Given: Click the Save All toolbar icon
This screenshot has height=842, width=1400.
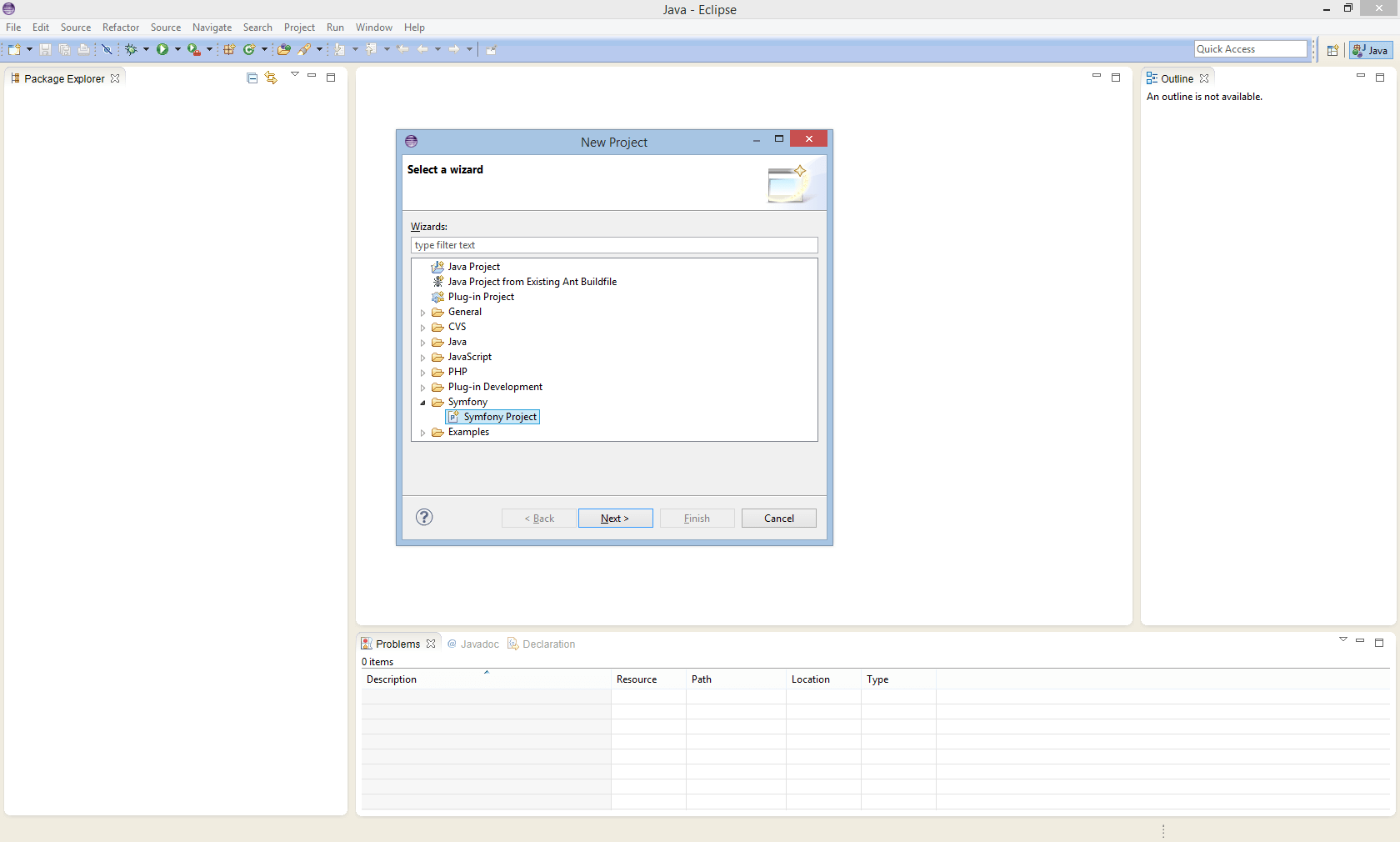Looking at the screenshot, I should click(64, 49).
